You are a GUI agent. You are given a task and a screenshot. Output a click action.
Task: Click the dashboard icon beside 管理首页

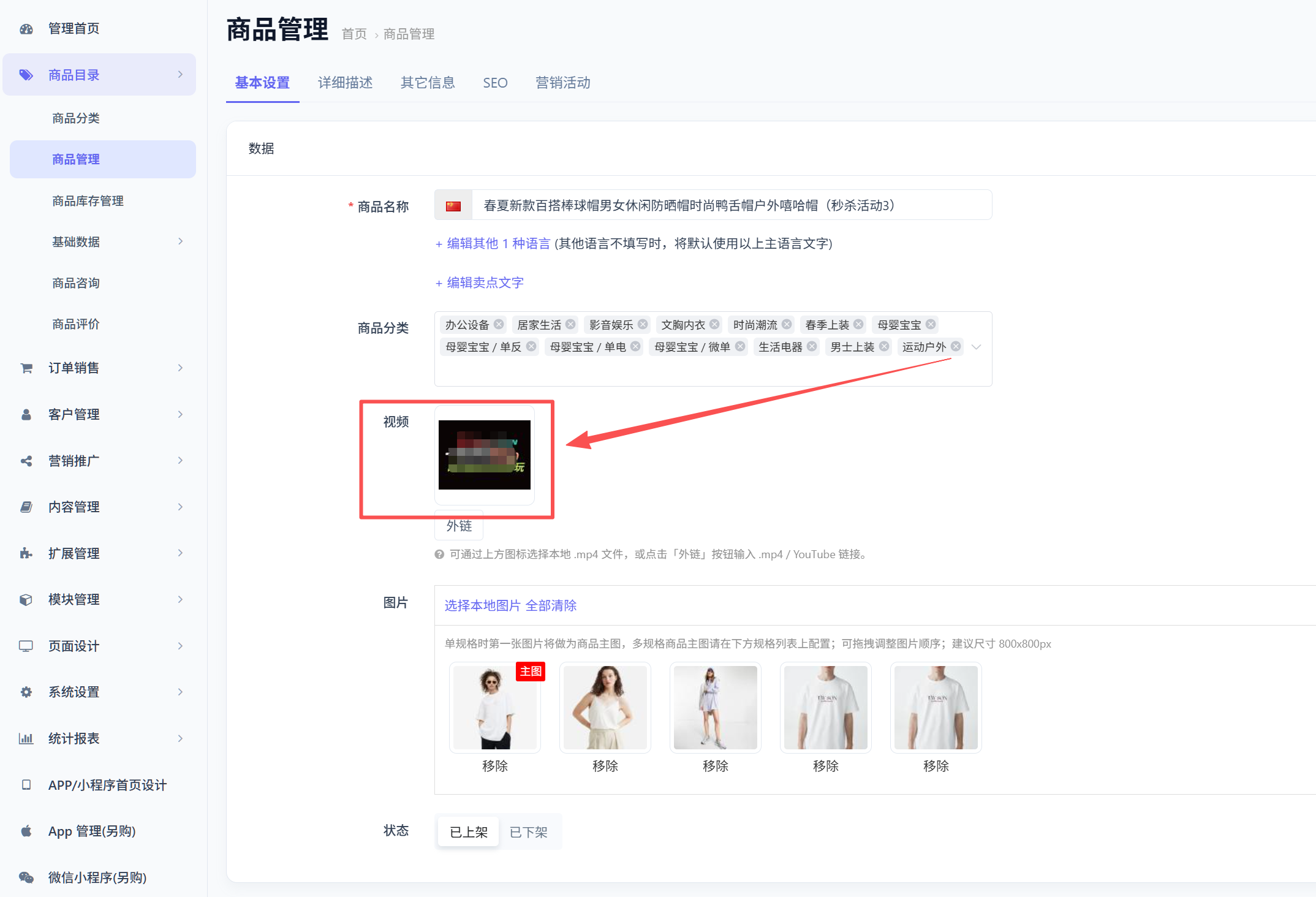(x=26, y=29)
